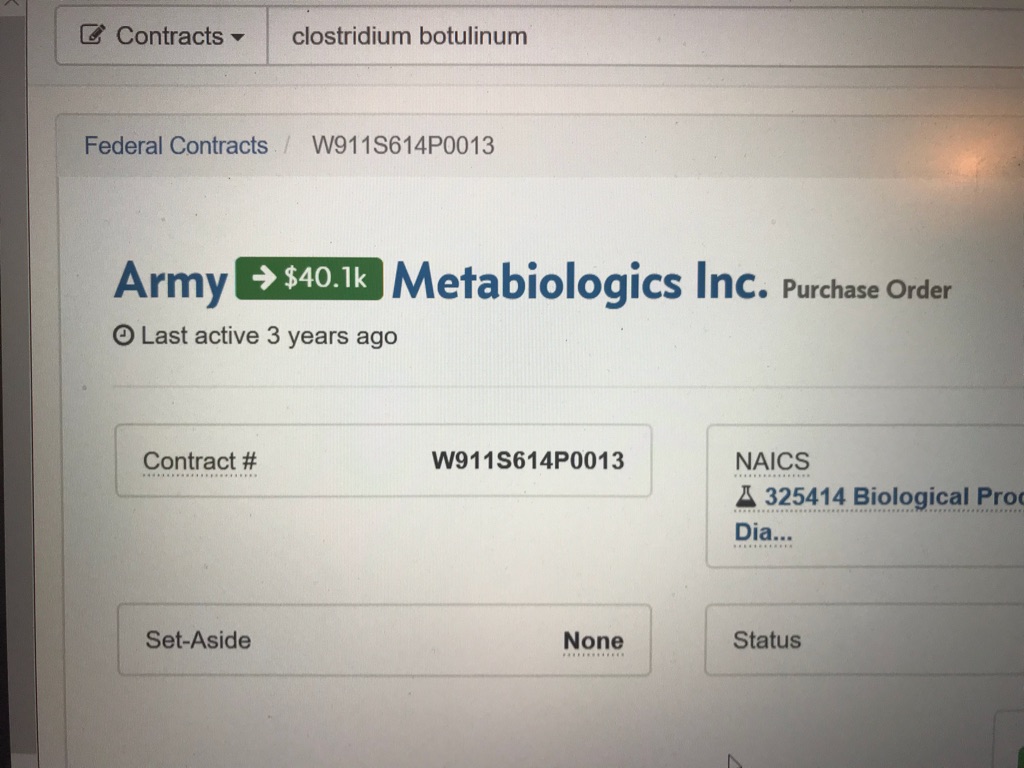
Task: Click the Status field label
Action: 766,640
